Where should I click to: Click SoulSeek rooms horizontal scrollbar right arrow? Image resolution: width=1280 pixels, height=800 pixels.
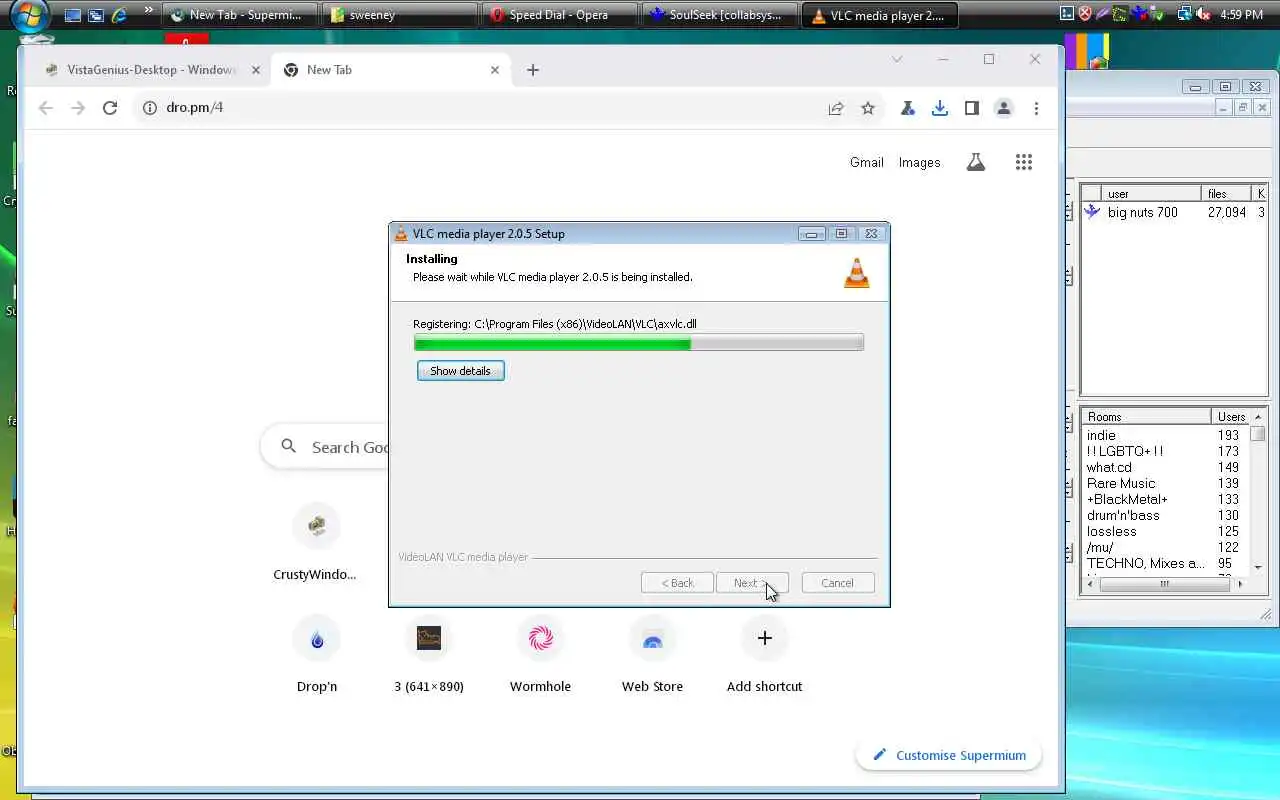tap(1240, 584)
